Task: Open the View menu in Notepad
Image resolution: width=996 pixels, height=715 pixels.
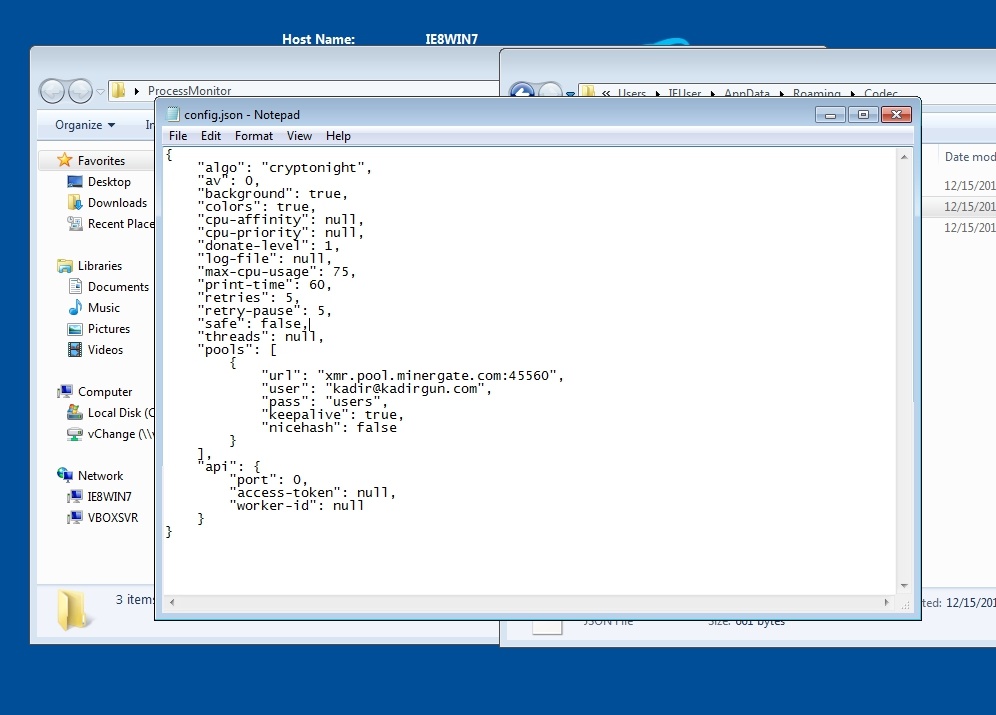Action: click(x=299, y=136)
